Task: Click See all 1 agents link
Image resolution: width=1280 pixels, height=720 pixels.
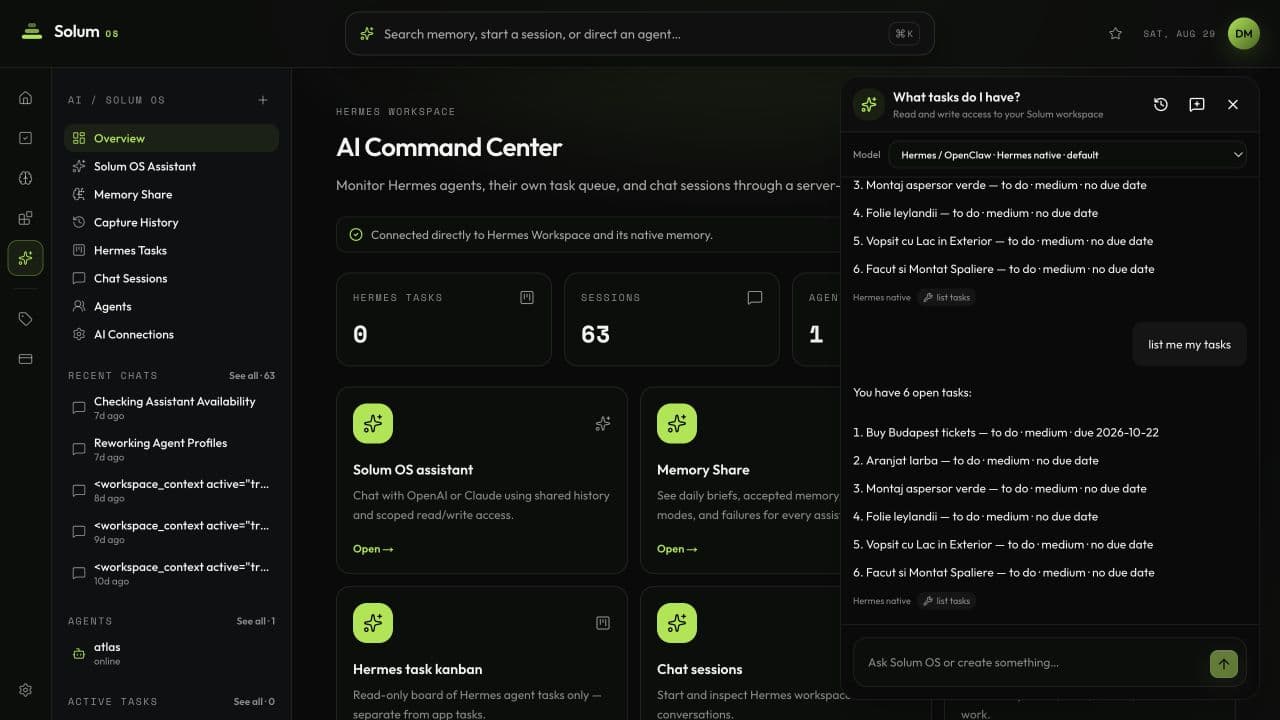Action: pos(256,621)
